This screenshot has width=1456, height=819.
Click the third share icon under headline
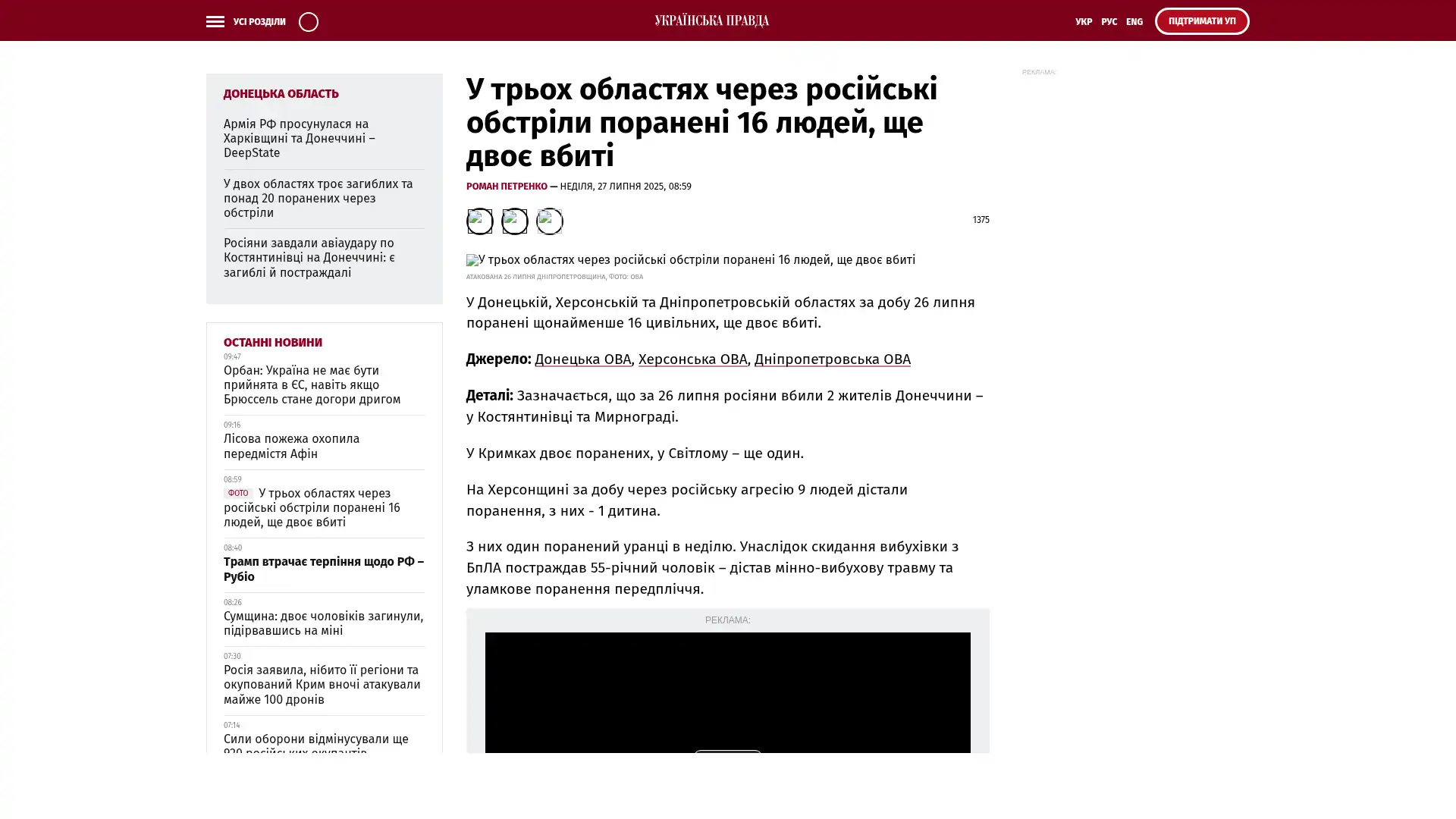[x=549, y=221]
